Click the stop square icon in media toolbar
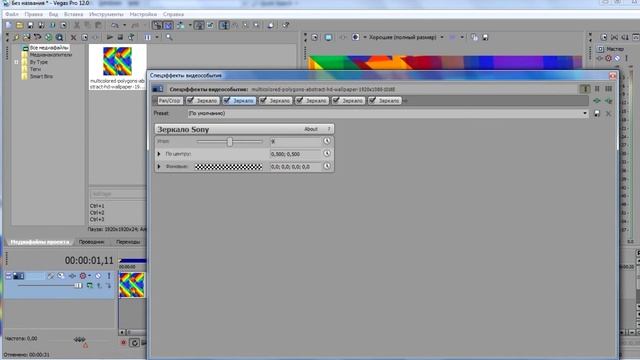This screenshot has width=640, height=360. point(120,37)
